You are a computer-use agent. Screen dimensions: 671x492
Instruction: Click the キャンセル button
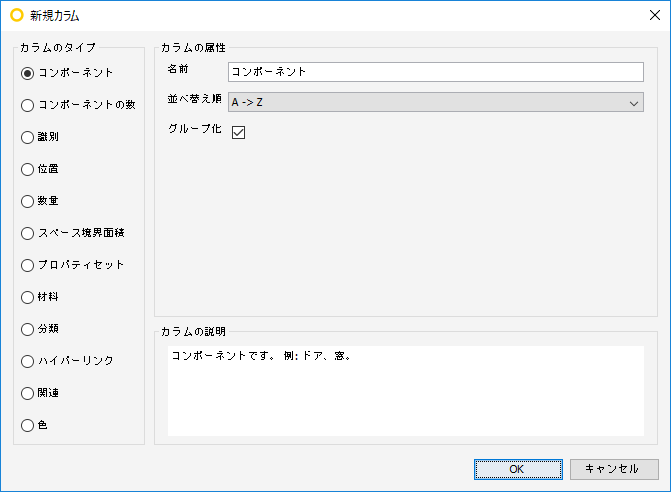pyautogui.click(x=614, y=469)
